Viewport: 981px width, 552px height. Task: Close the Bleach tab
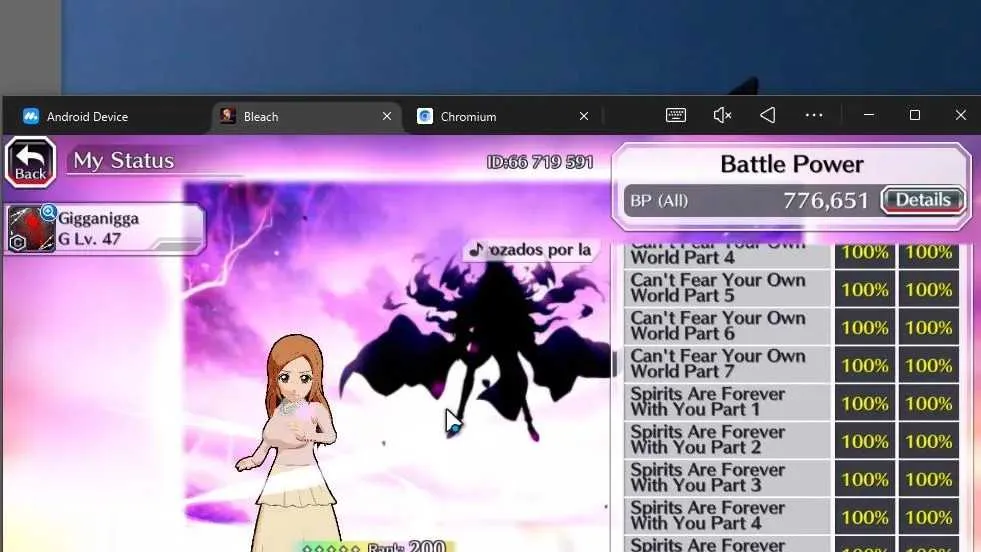click(387, 116)
